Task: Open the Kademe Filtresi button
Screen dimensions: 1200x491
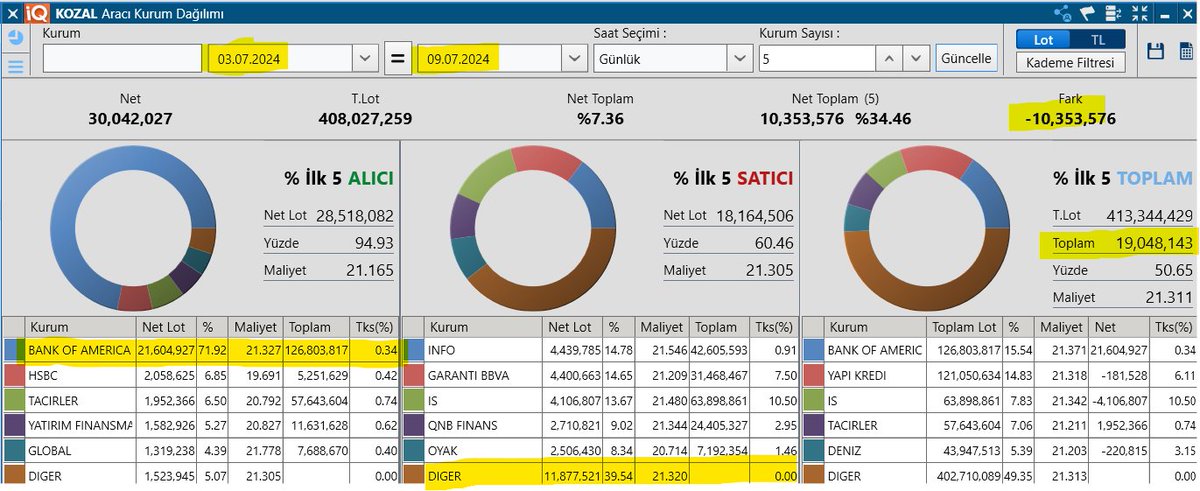Action: (x=1070, y=63)
